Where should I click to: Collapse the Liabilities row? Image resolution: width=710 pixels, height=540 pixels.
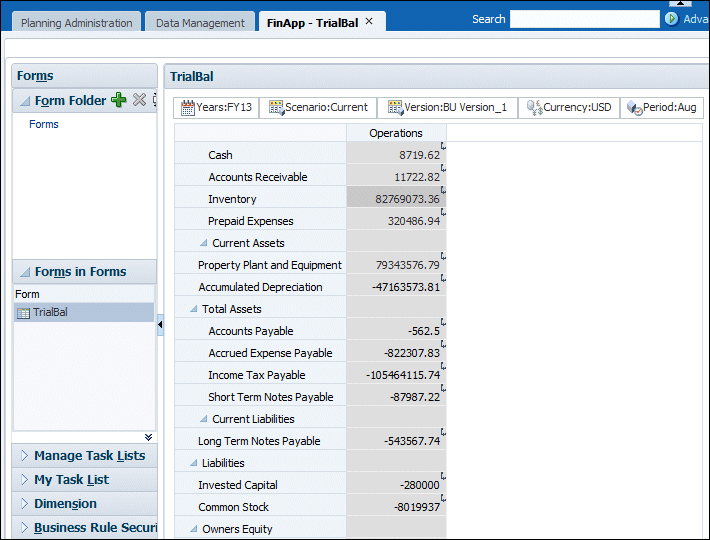coord(193,463)
